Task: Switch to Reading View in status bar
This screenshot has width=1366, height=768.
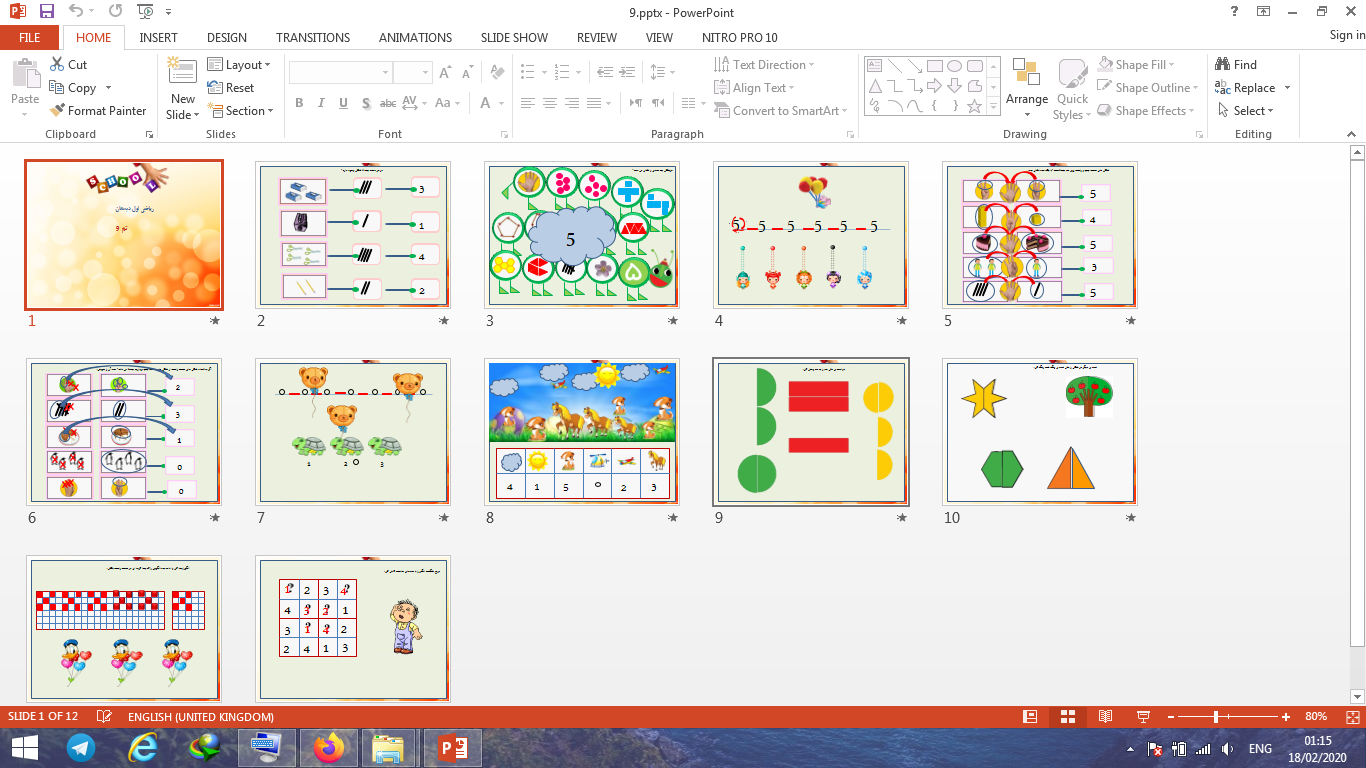Action: 1105,717
